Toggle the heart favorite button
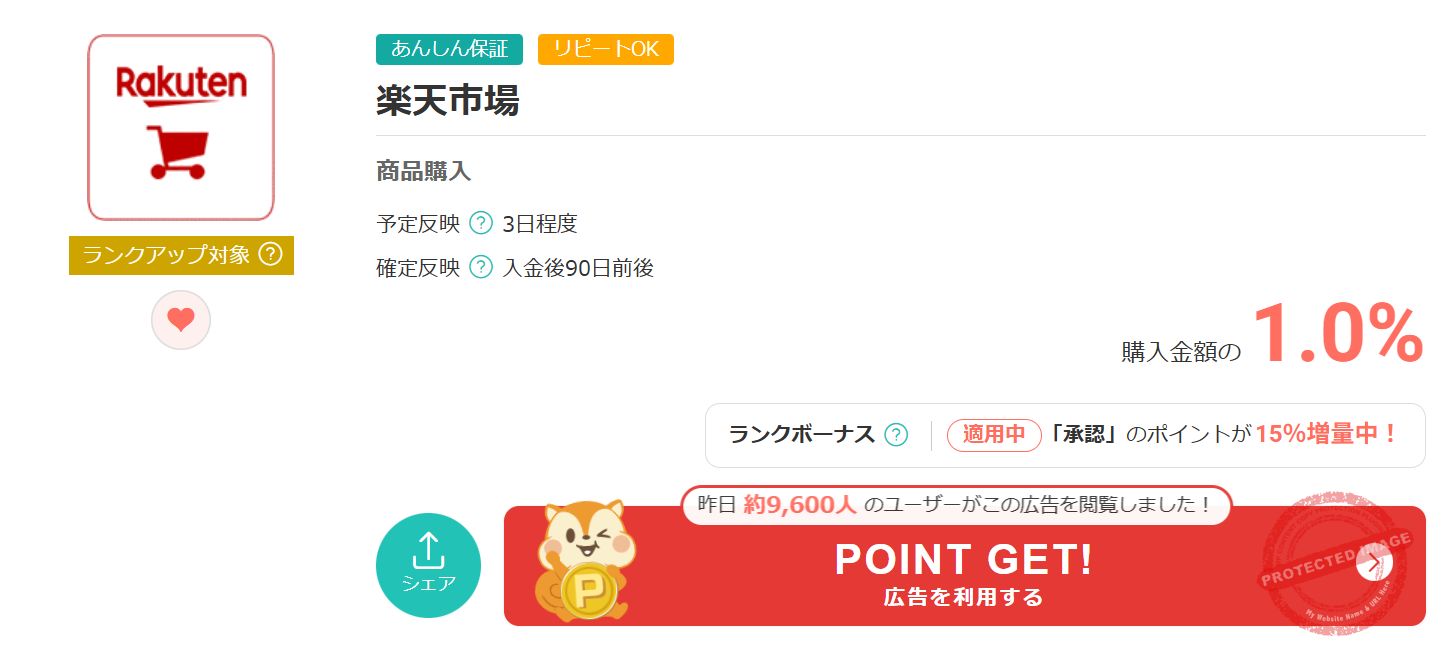This screenshot has width=1448, height=650. (x=180, y=319)
